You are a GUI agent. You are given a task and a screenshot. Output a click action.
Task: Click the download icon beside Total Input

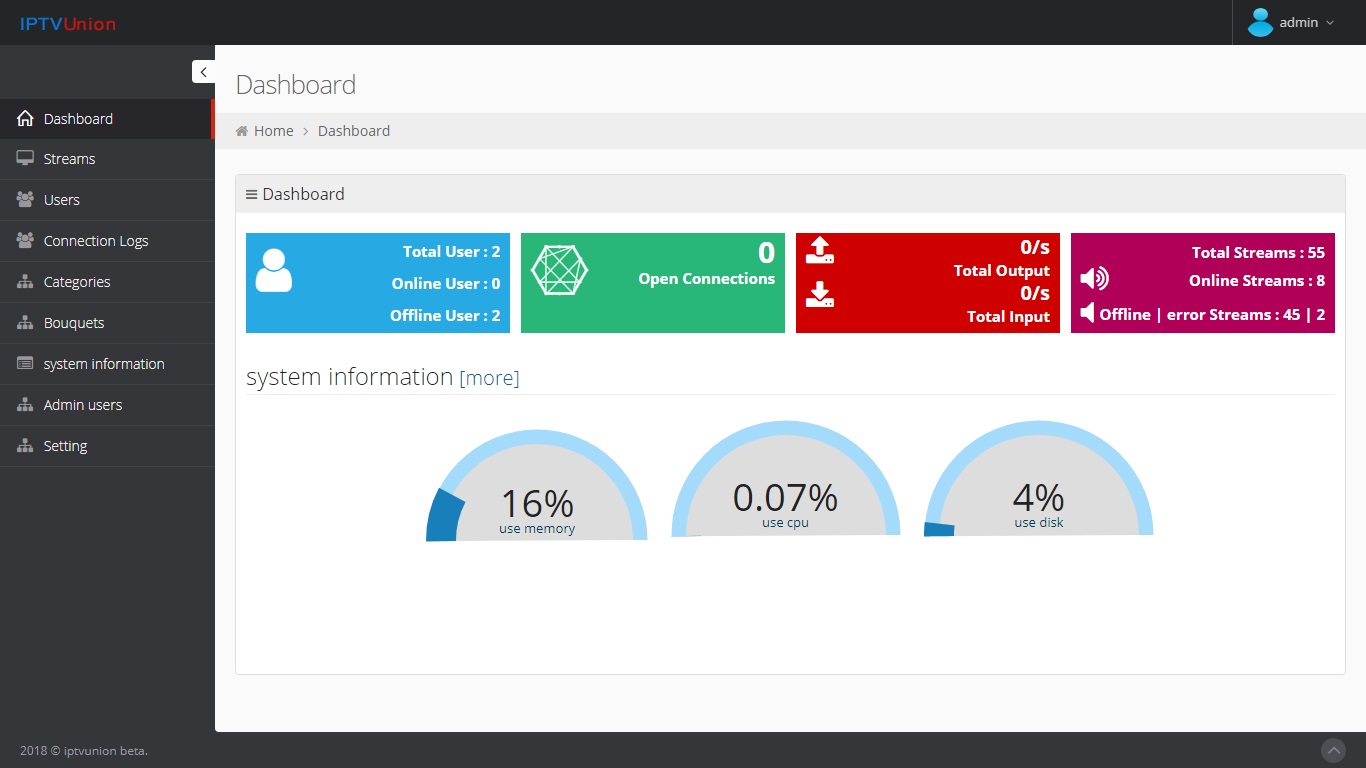(820, 294)
